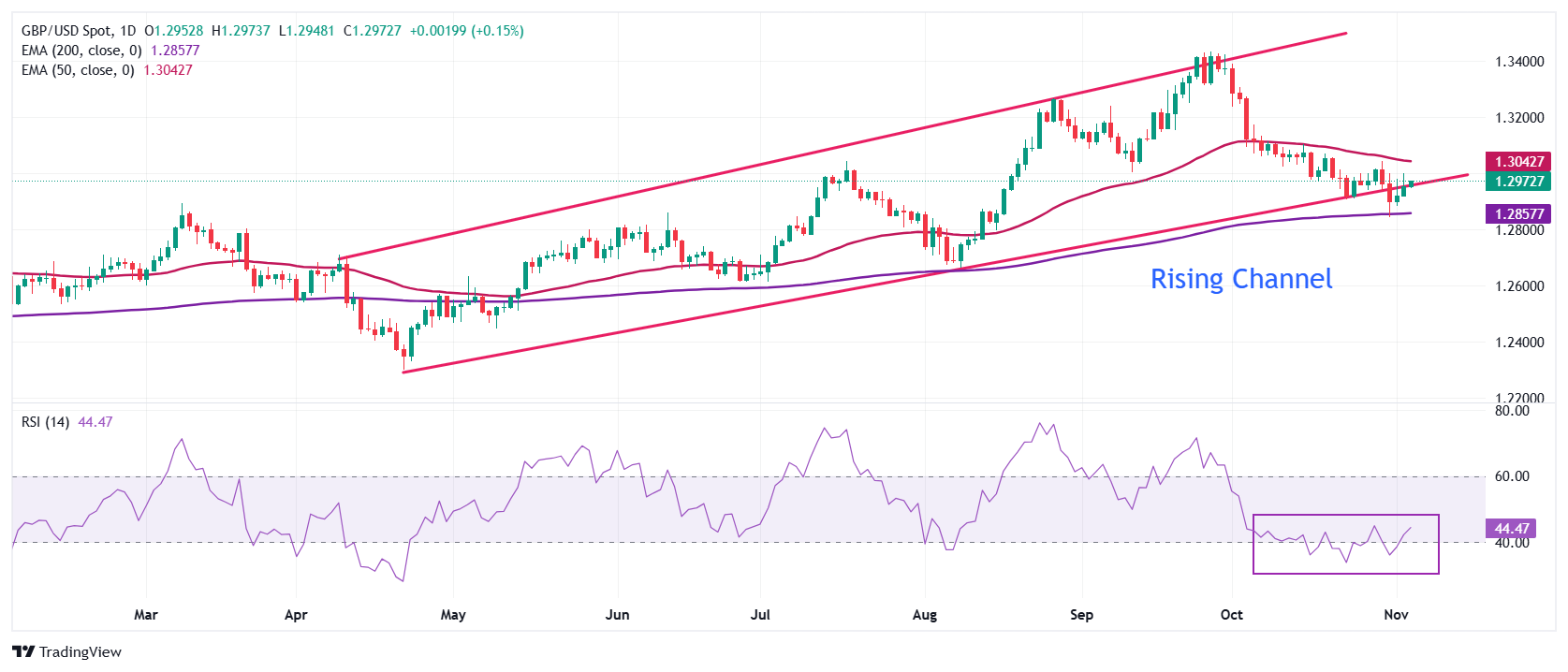Click the 60.00 RSI axis level
This screenshot has width=1568, height=672.
click(x=1512, y=476)
